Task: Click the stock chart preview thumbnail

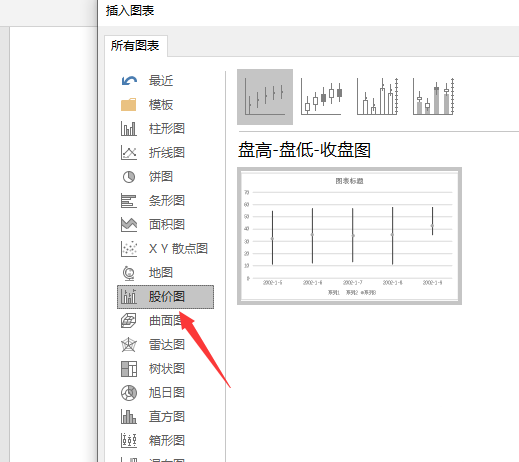Action: (x=349, y=236)
